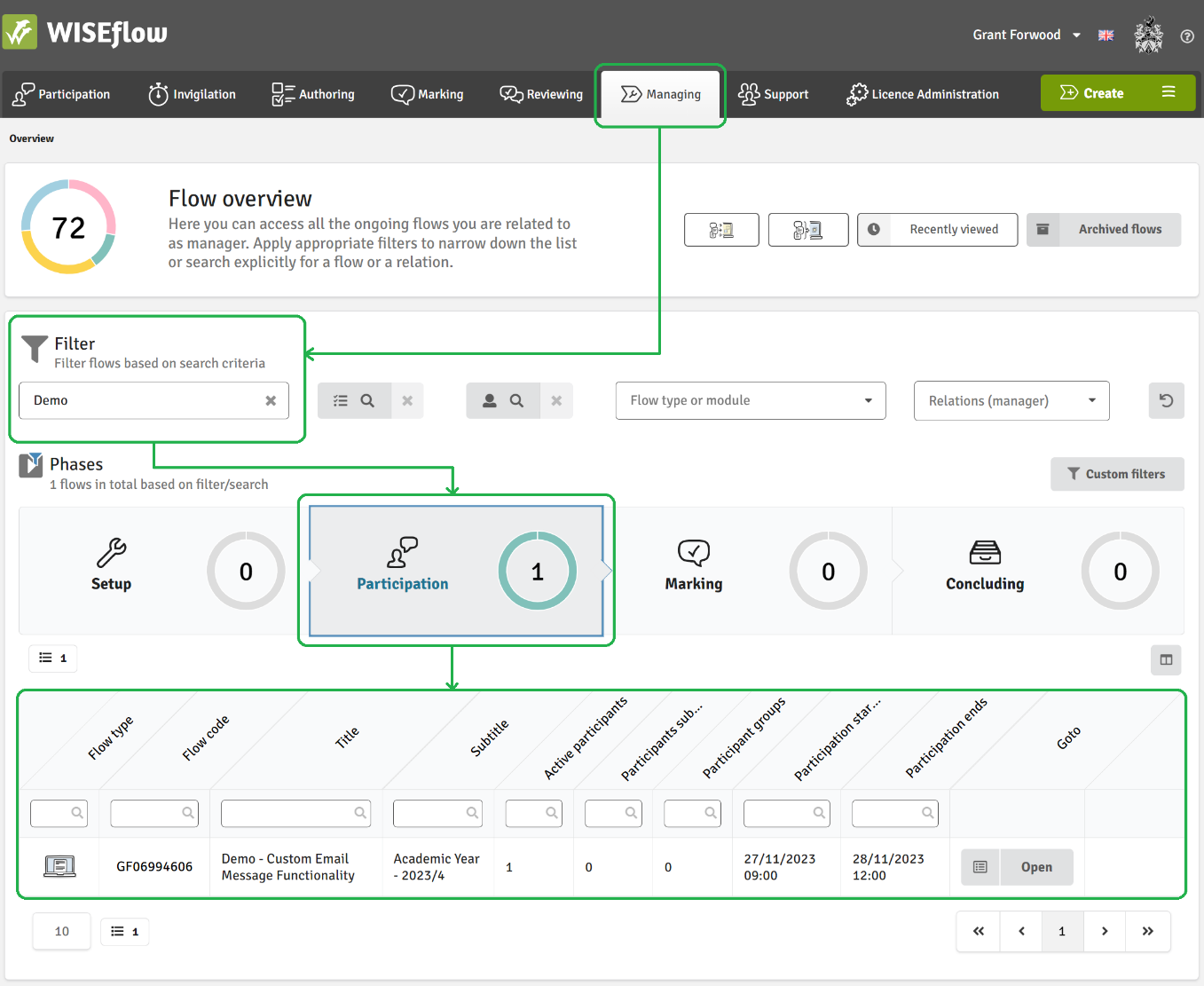
Task: Open Grant Forwood user dropdown
Action: tap(1027, 35)
